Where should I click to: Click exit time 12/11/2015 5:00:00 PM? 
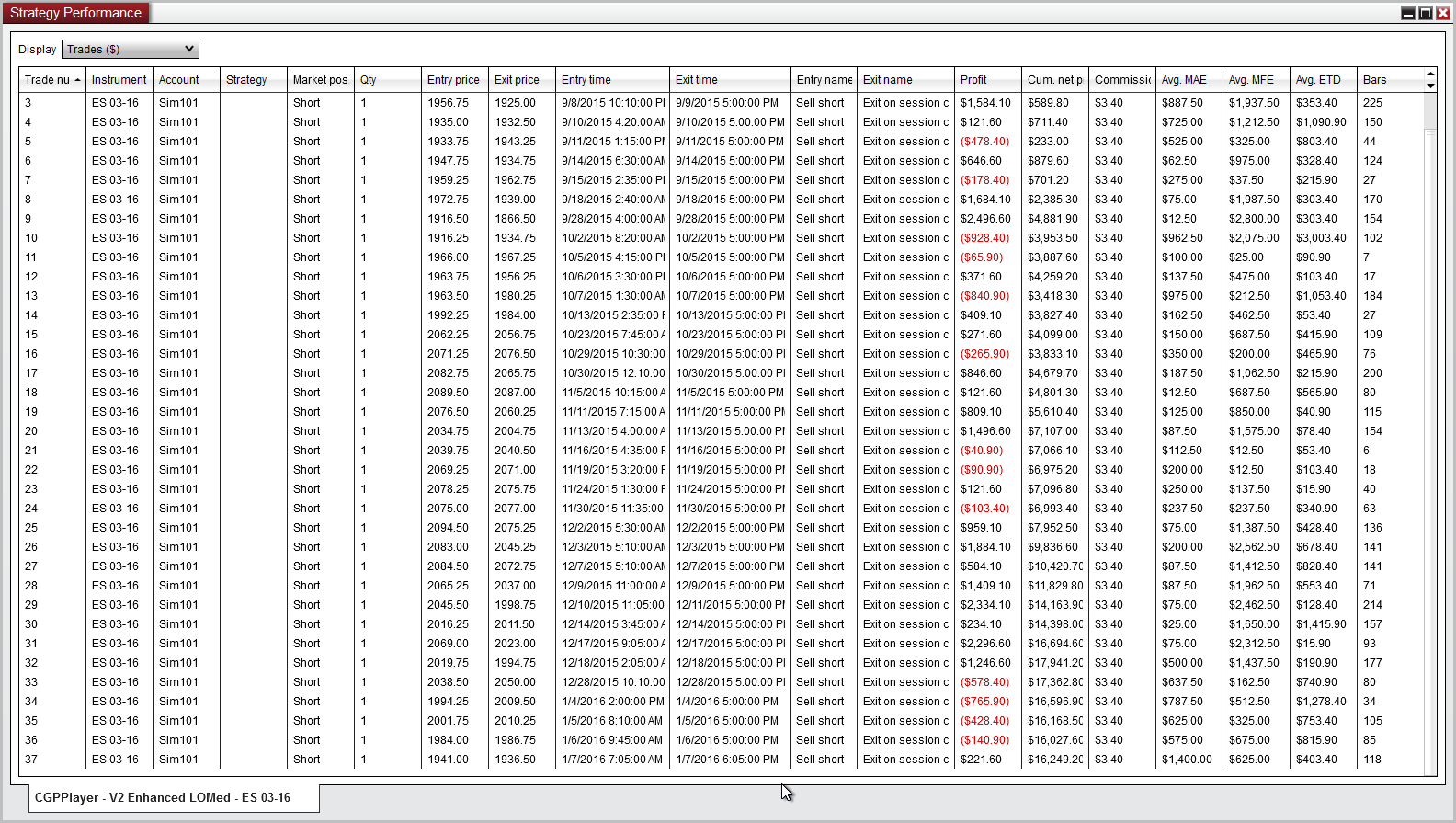pos(731,605)
